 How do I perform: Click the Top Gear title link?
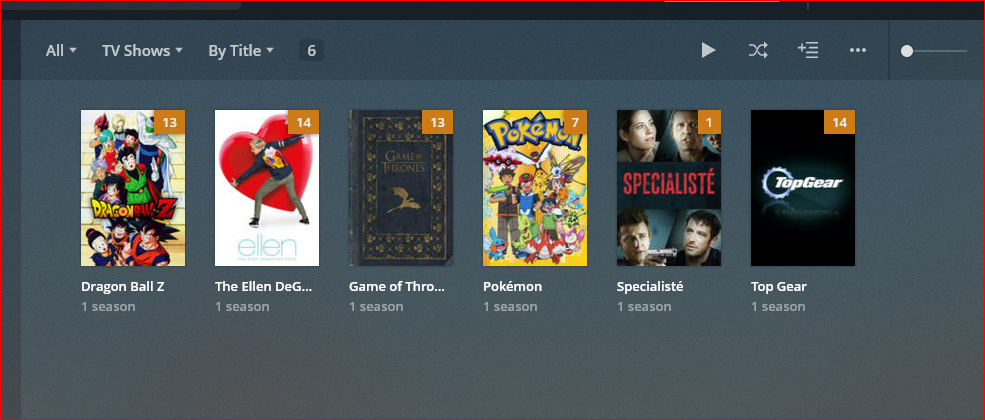coord(778,286)
